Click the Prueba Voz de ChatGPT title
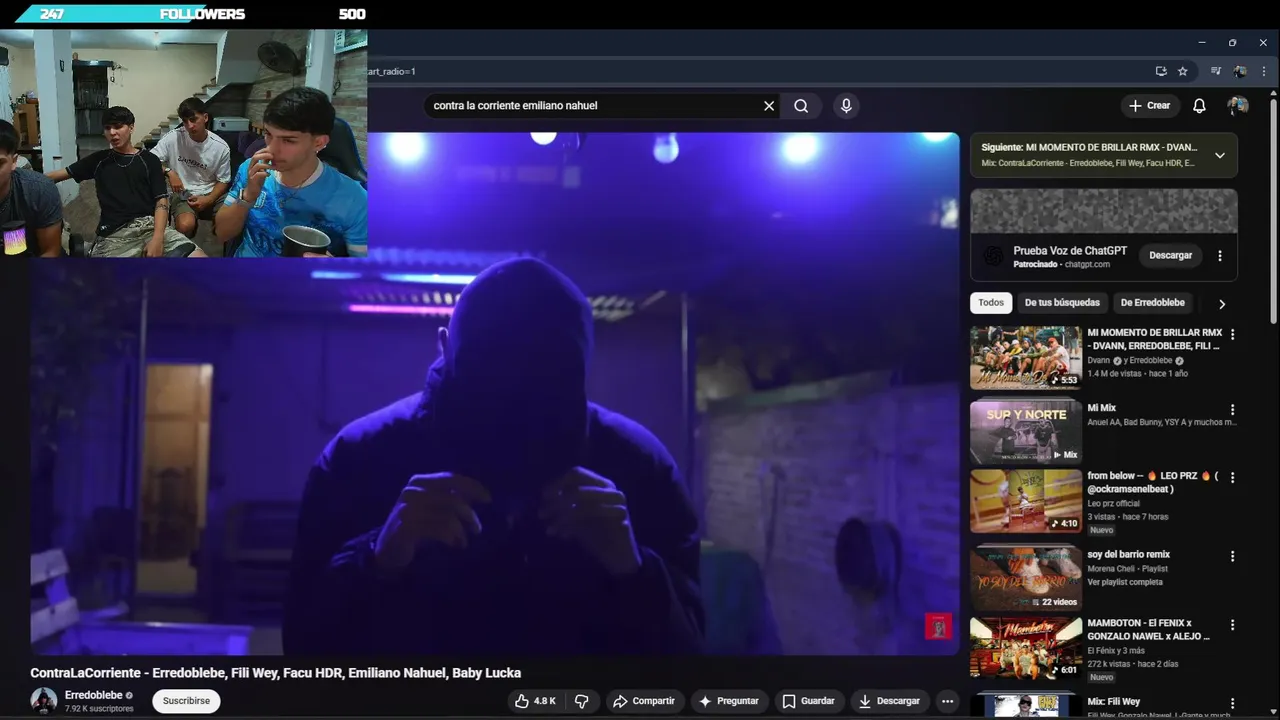 pos(1070,251)
